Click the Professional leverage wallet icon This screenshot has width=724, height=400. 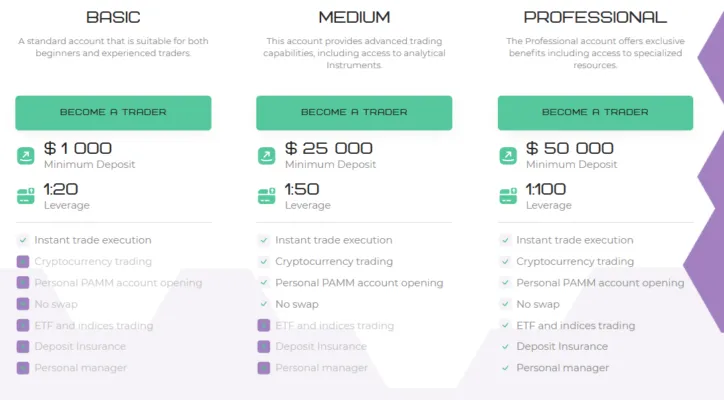507,196
